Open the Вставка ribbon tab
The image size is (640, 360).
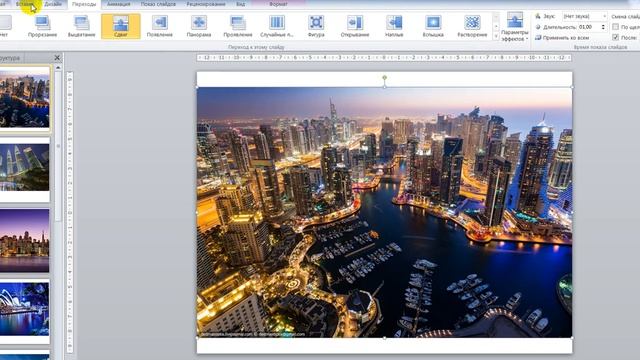(x=24, y=4)
